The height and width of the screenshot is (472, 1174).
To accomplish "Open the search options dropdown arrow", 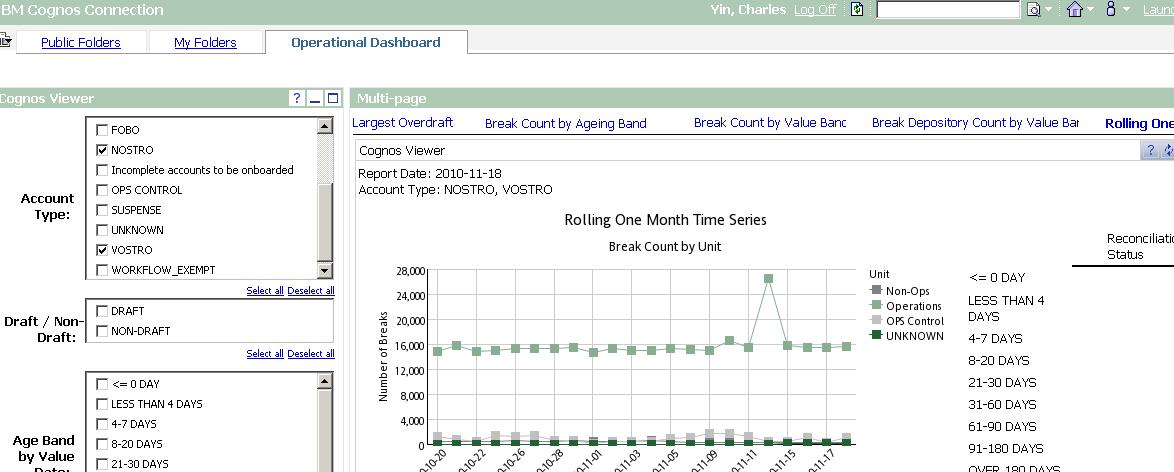I will click(1049, 10).
